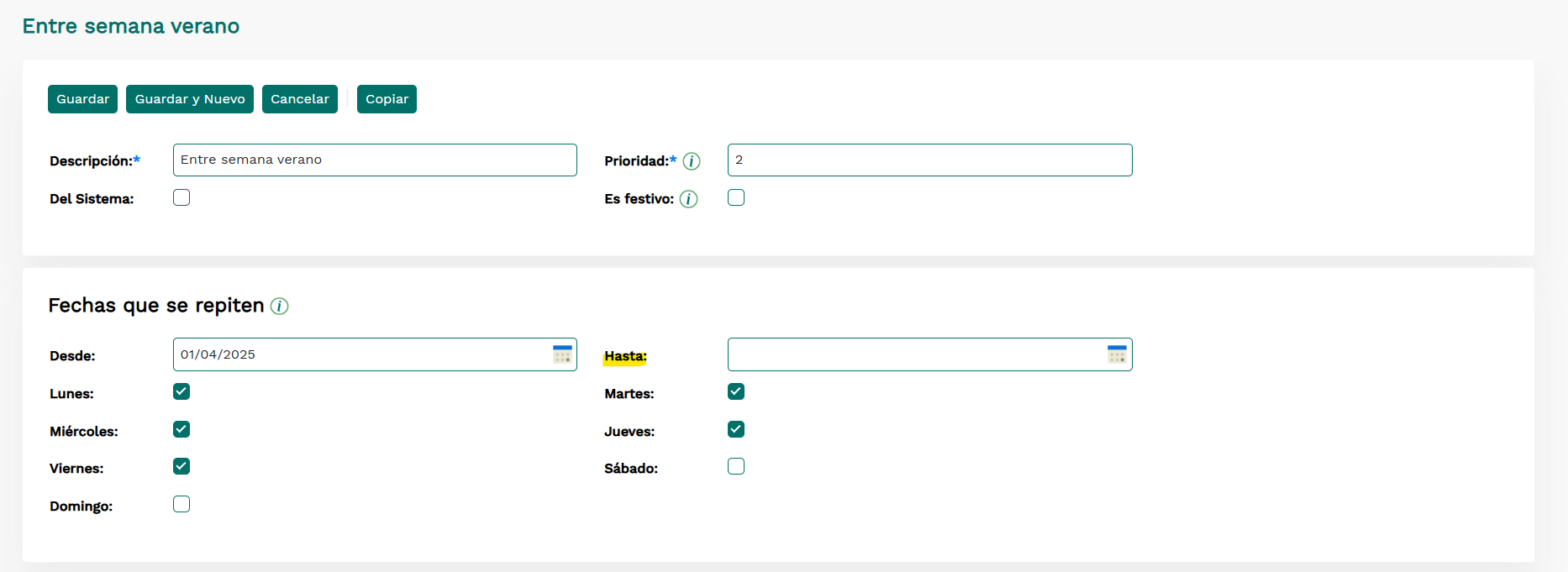Click the Es festivo info icon
The width and height of the screenshot is (1568, 572).
pyautogui.click(x=688, y=199)
